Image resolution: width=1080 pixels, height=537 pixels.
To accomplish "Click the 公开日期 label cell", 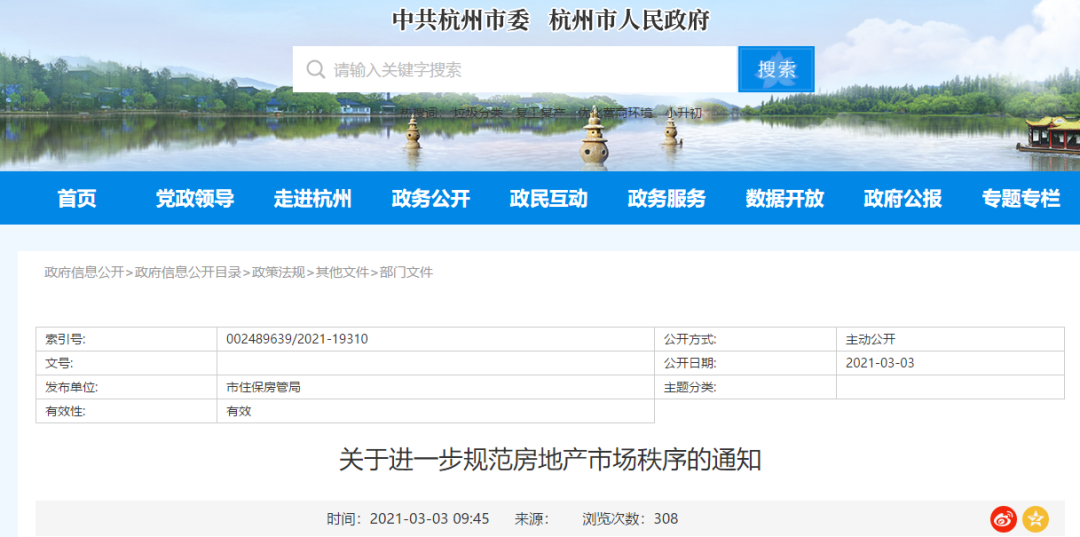I will point(745,364).
